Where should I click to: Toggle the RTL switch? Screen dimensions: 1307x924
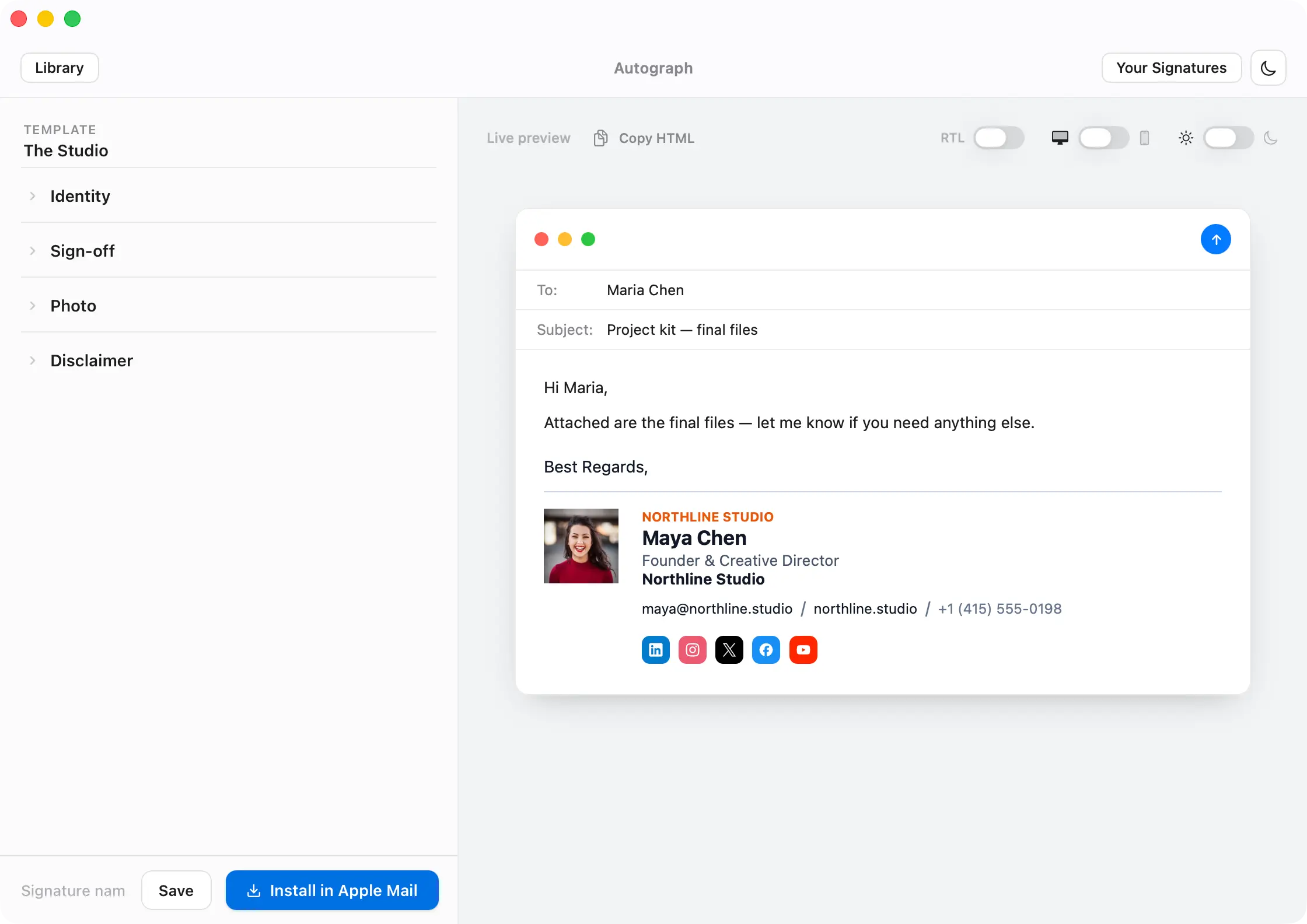pos(998,138)
